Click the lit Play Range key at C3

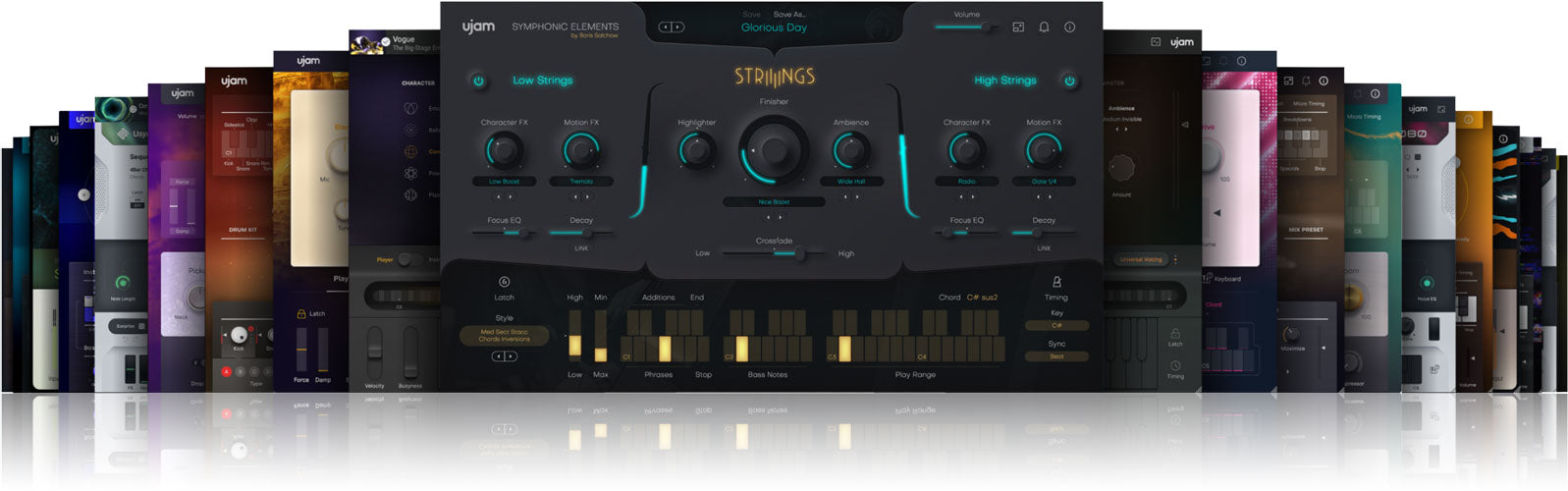click(x=844, y=349)
